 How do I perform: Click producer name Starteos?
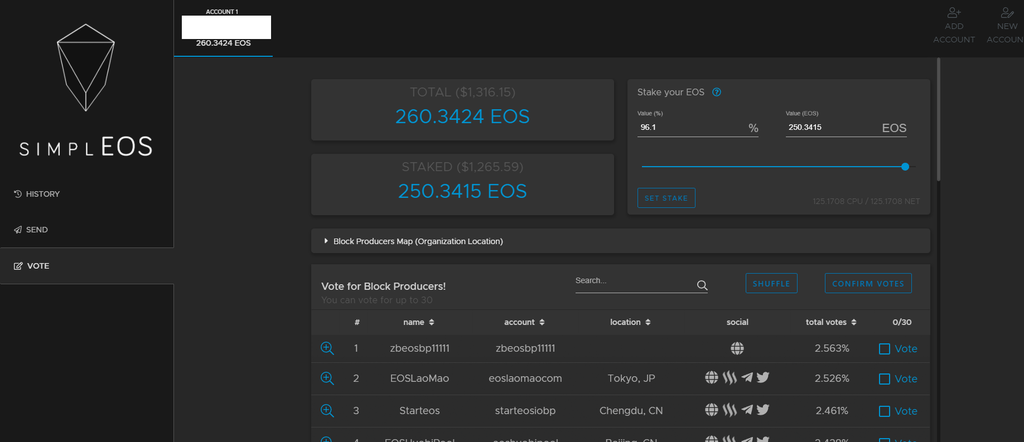(x=419, y=411)
